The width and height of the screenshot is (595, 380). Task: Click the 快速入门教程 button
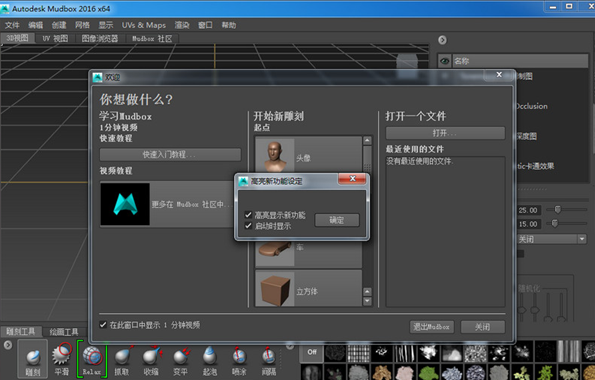[x=170, y=155]
